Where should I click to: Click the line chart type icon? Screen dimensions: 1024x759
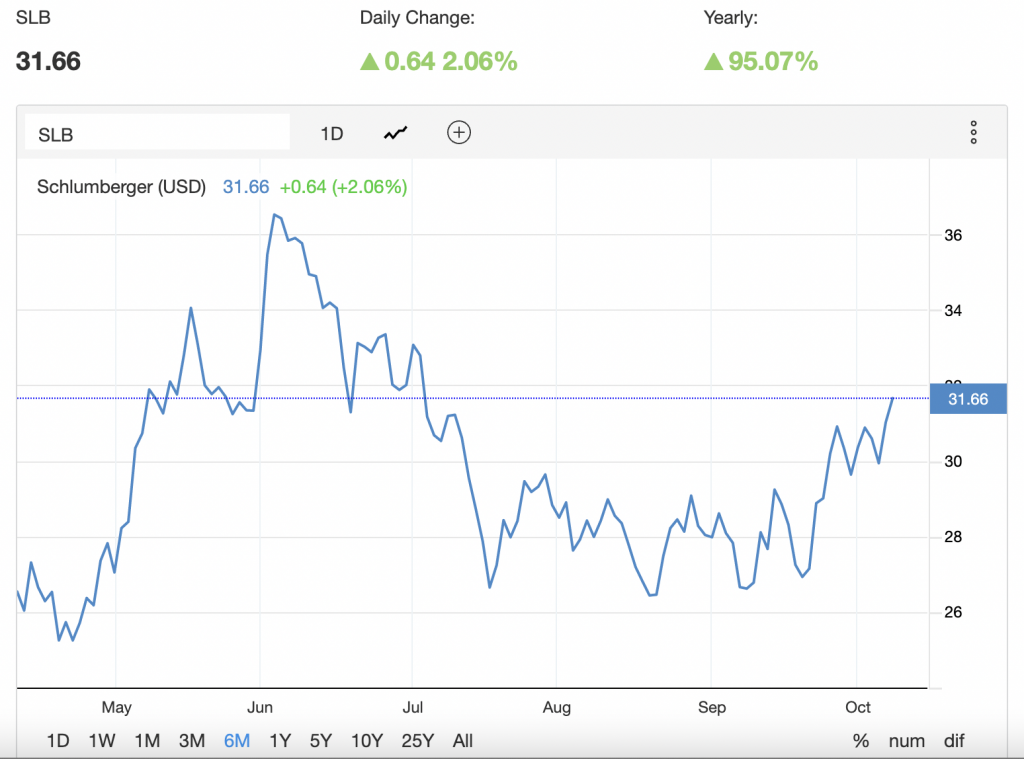pyautogui.click(x=396, y=133)
